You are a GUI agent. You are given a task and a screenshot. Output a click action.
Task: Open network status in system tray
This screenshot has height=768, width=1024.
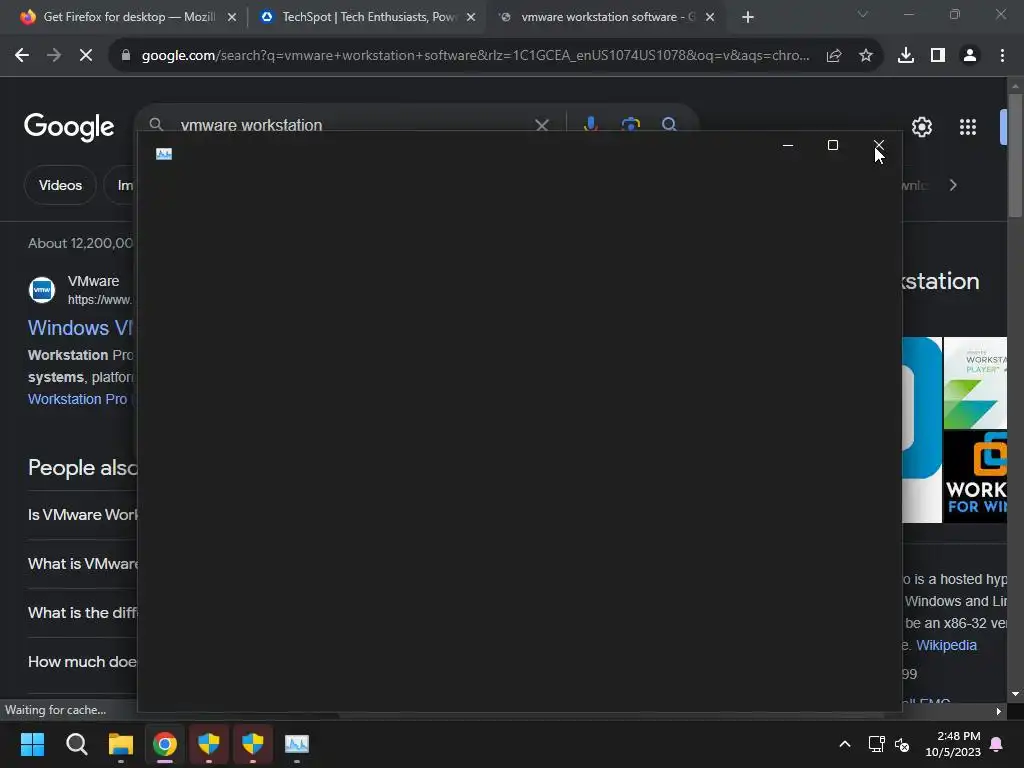(876, 744)
